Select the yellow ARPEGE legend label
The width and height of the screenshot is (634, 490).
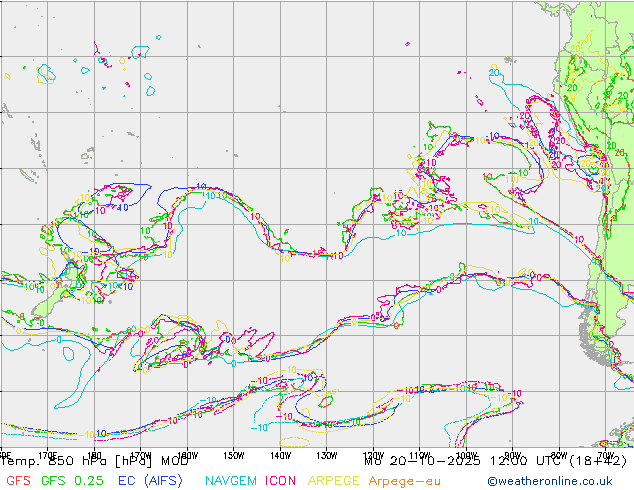click(334, 481)
